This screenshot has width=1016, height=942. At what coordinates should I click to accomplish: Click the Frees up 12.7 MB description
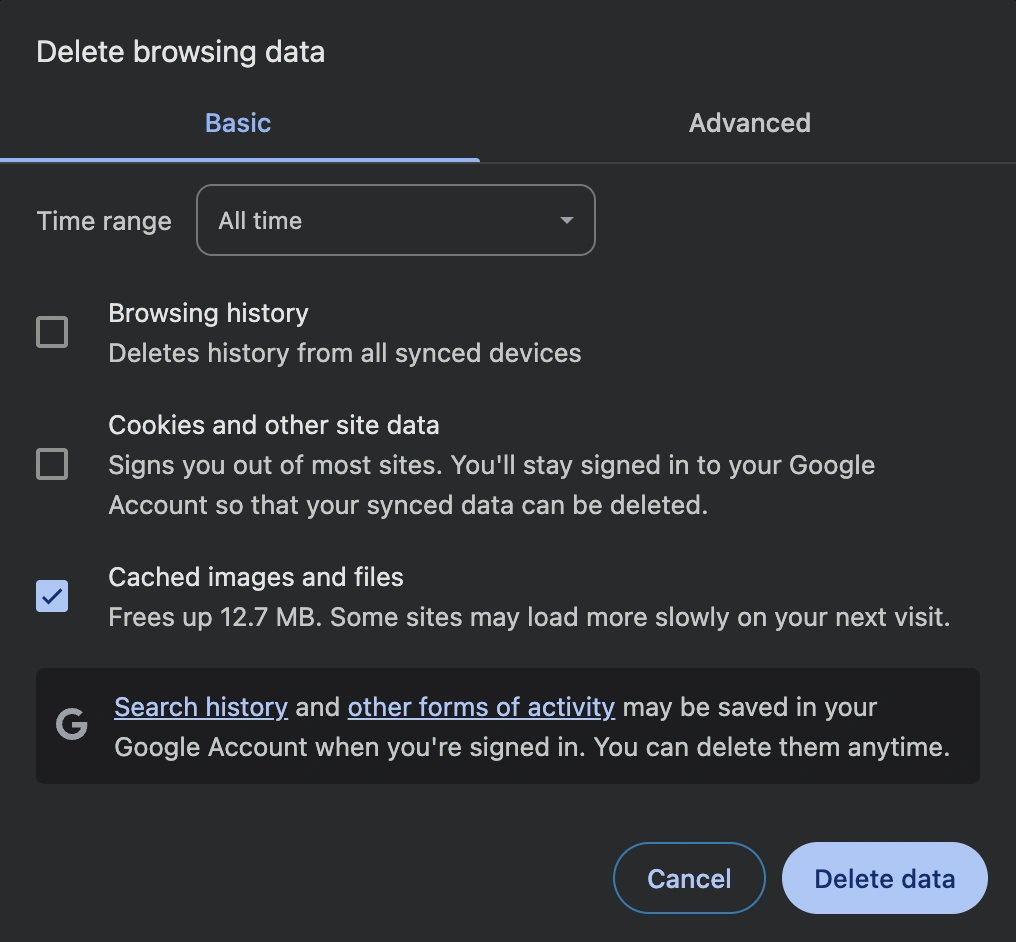pyautogui.click(x=529, y=617)
